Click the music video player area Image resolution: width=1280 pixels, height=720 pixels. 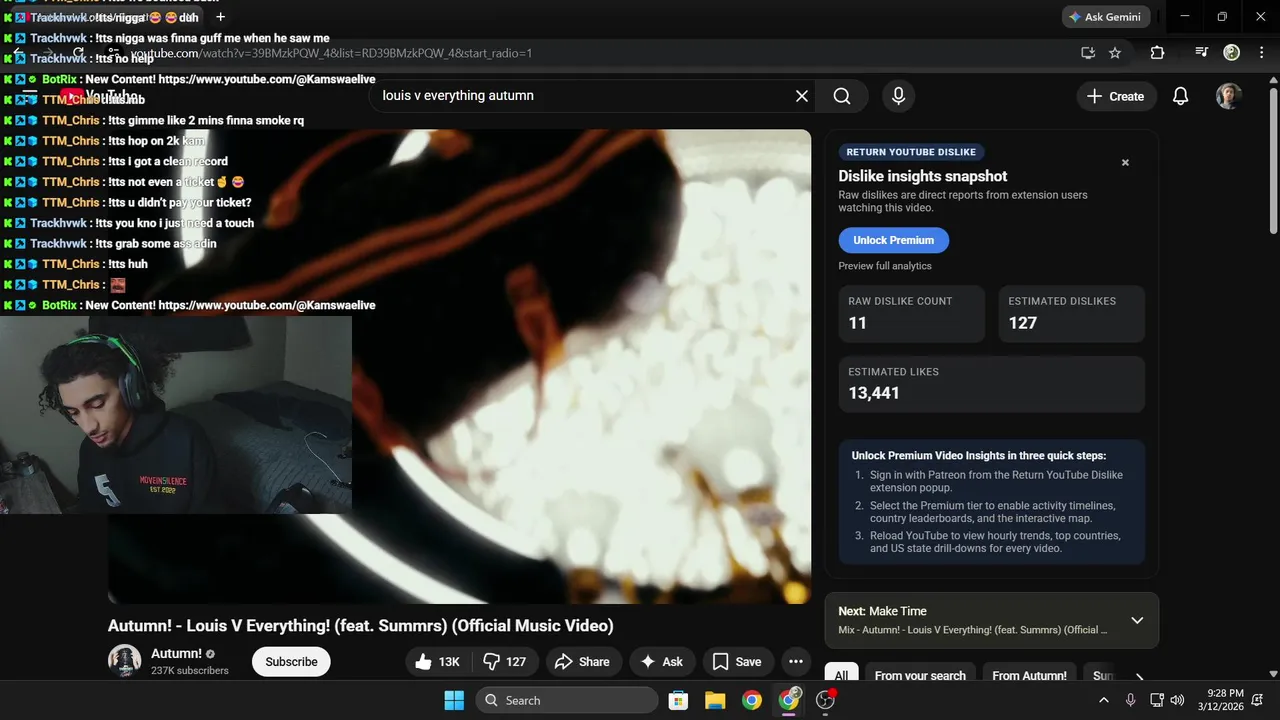pyautogui.click(x=460, y=366)
